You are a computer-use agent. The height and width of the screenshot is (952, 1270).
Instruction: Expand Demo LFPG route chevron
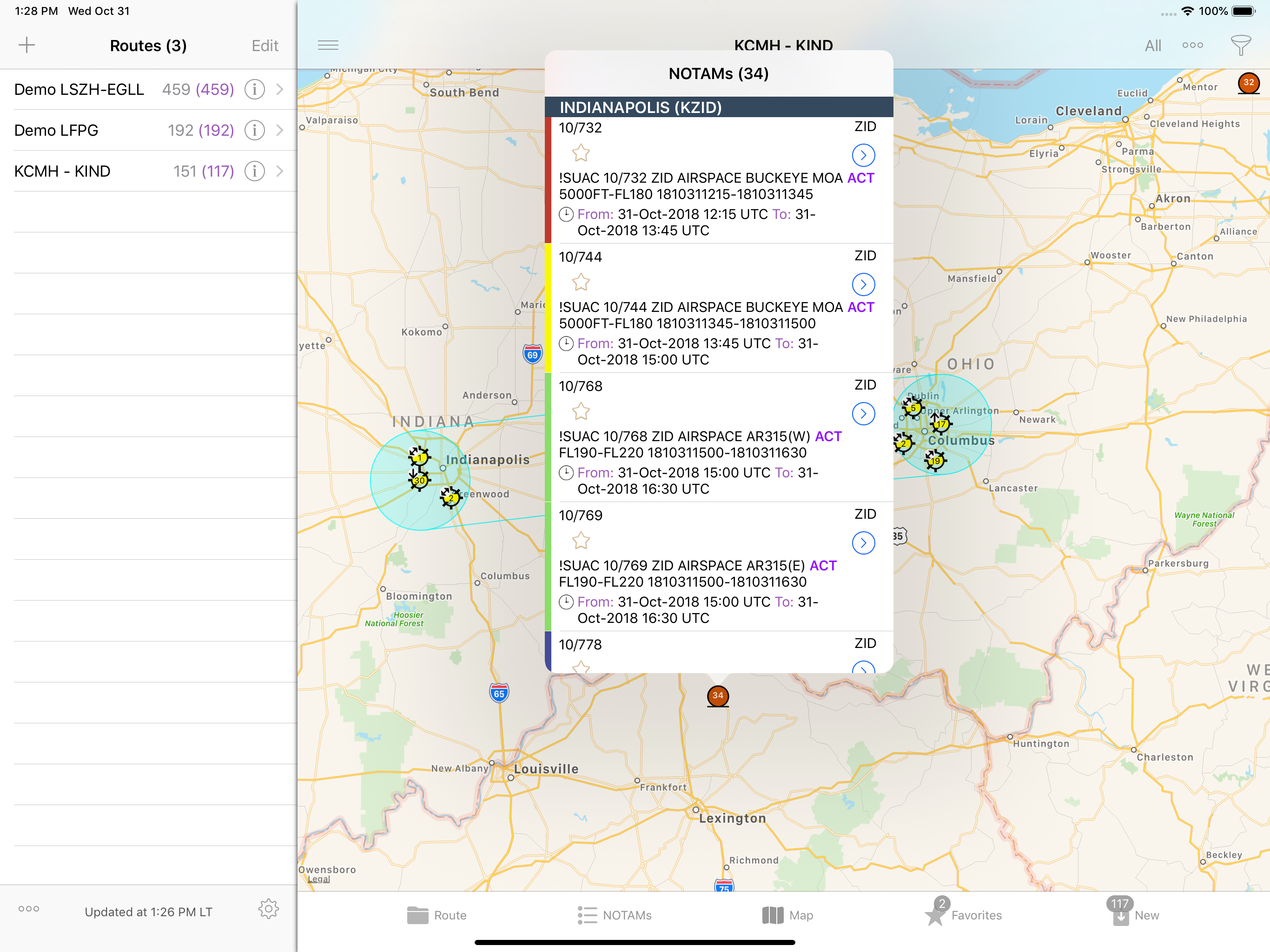pyautogui.click(x=279, y=130)
